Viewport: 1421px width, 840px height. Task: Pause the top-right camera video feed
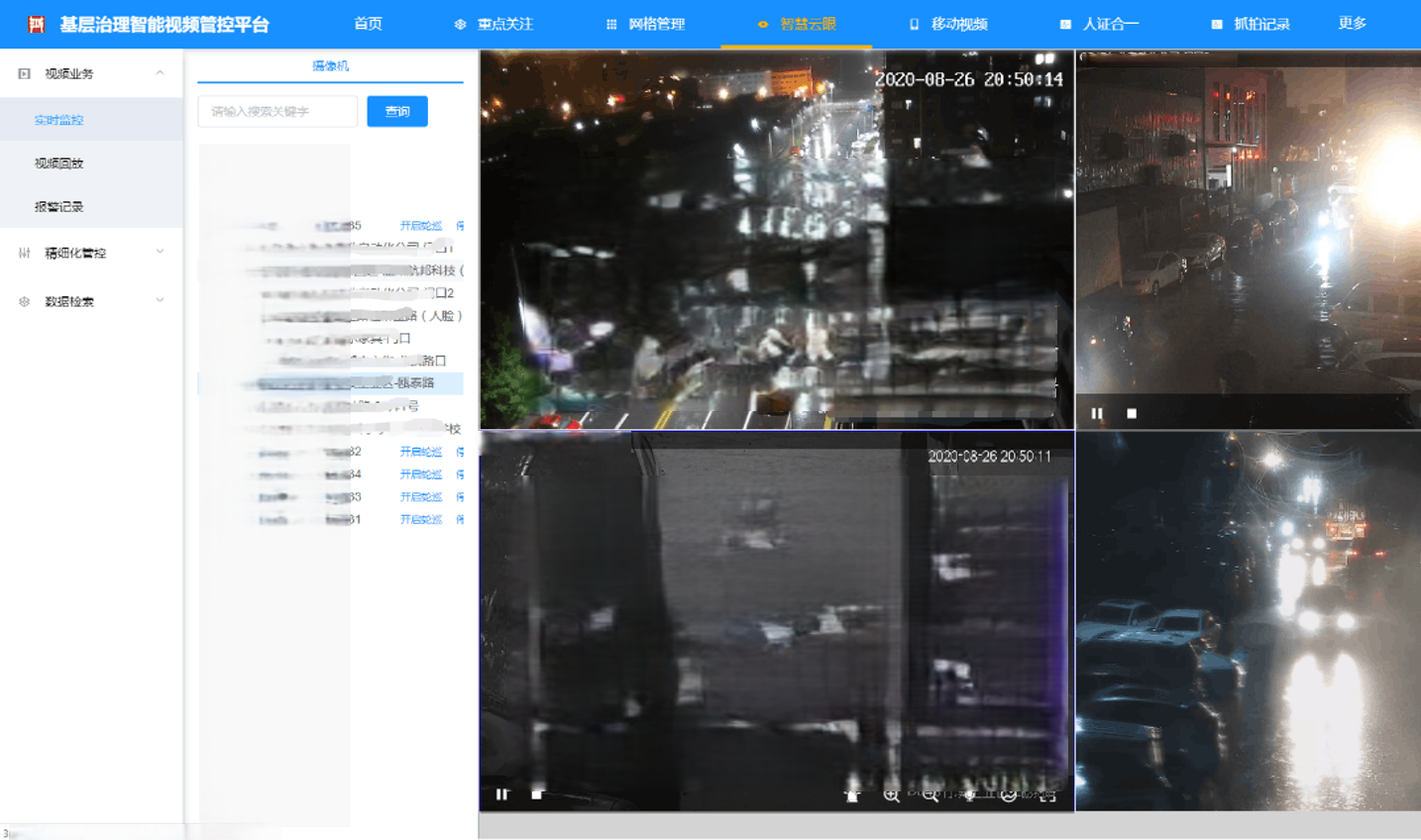1097,413
